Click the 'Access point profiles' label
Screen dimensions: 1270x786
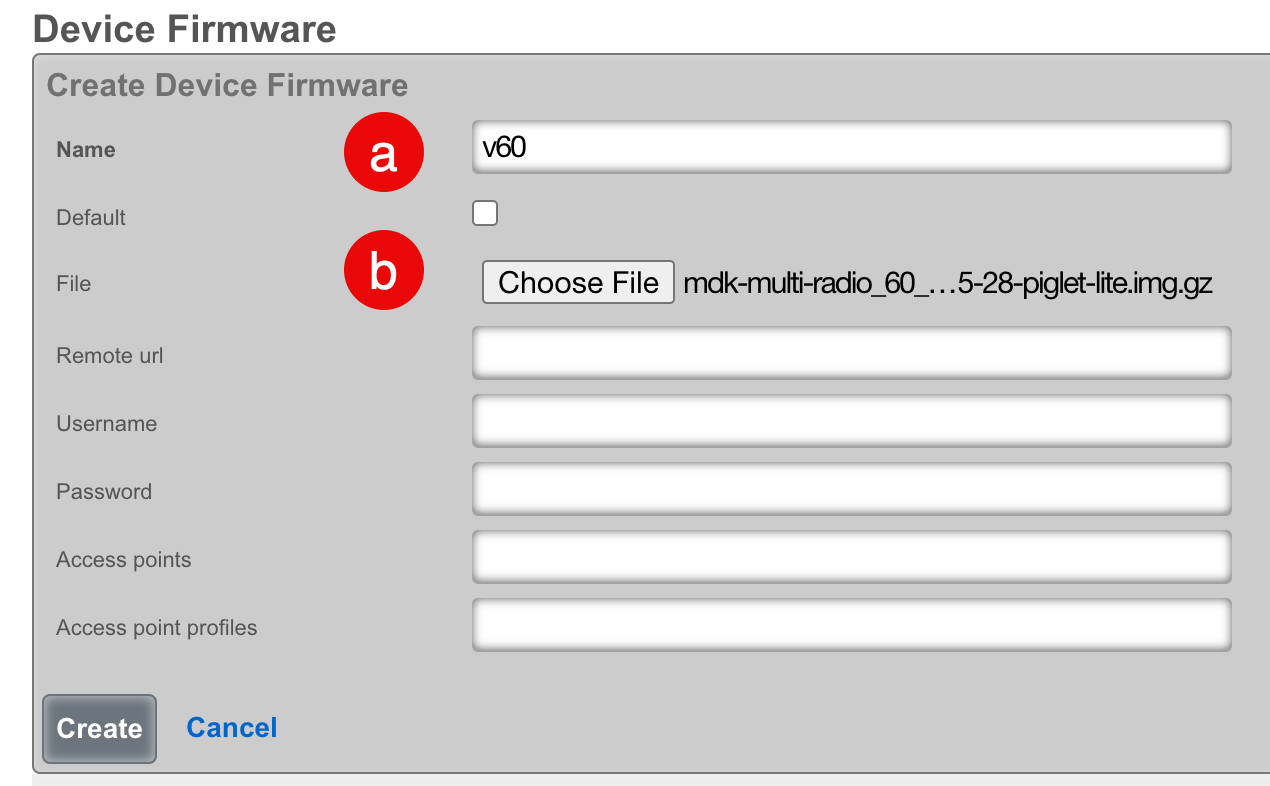click(x=157, y=628)
